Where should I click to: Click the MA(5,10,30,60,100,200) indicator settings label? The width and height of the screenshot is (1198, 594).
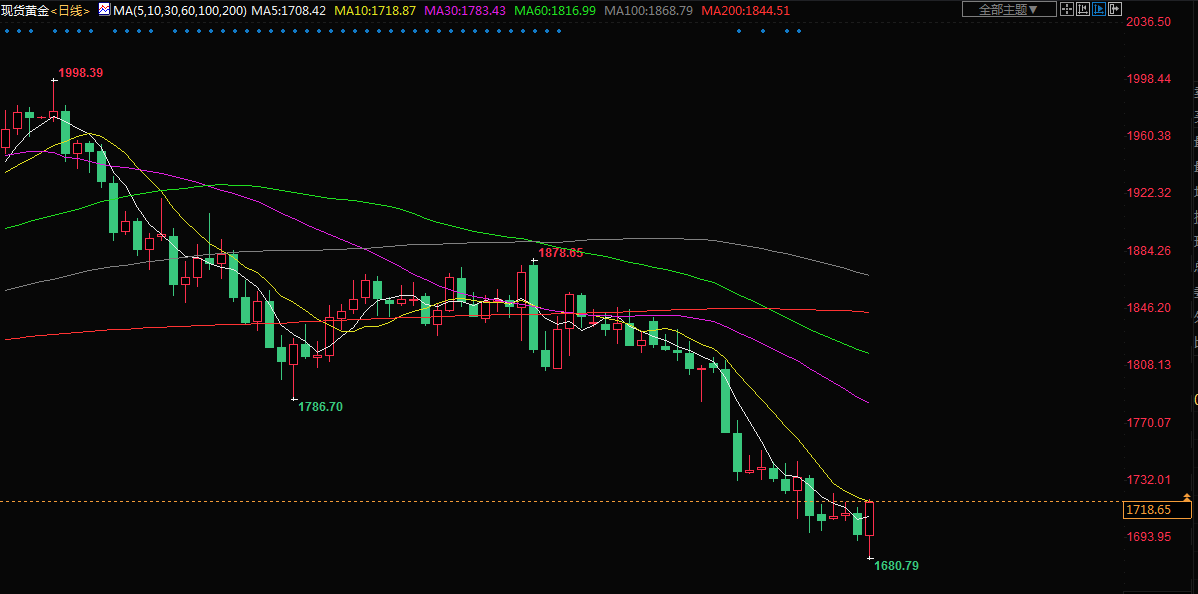click(x=180, y=10)
